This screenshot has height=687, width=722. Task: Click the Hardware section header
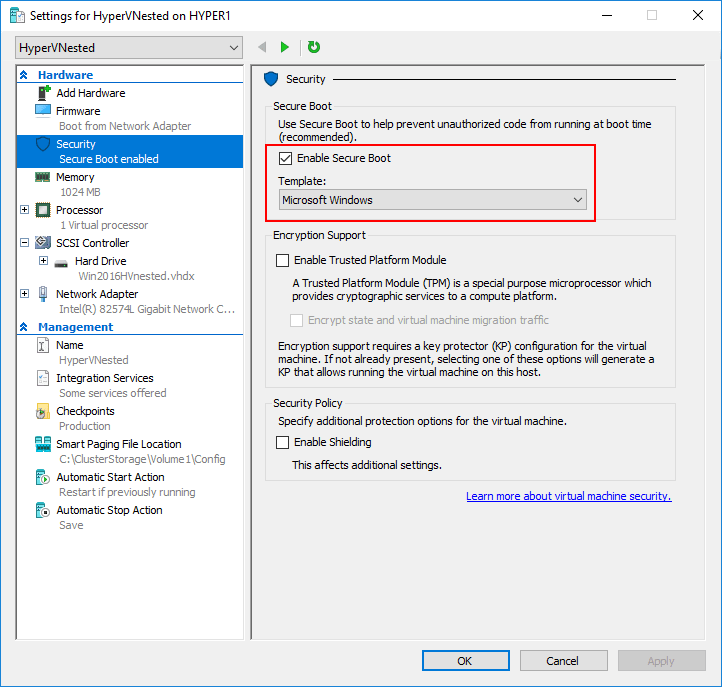(65, 75)
